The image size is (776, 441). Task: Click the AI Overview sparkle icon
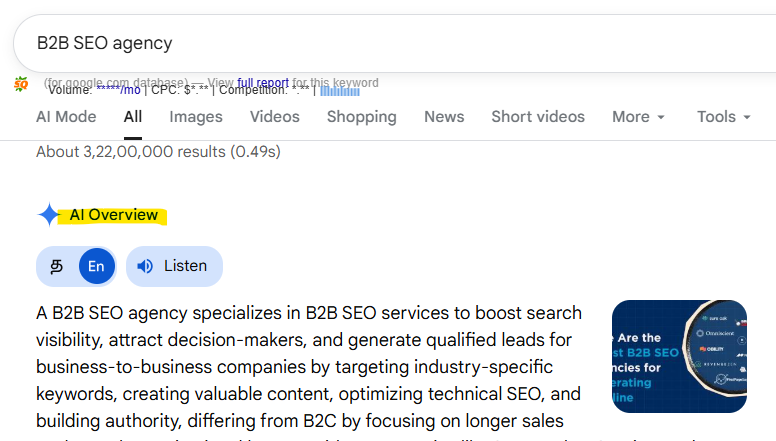coord(48,215)
